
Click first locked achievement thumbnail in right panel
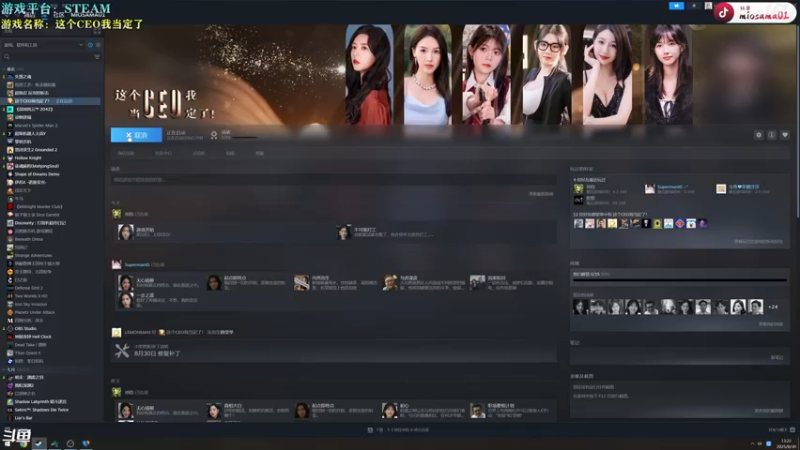[x=581, y=307]
